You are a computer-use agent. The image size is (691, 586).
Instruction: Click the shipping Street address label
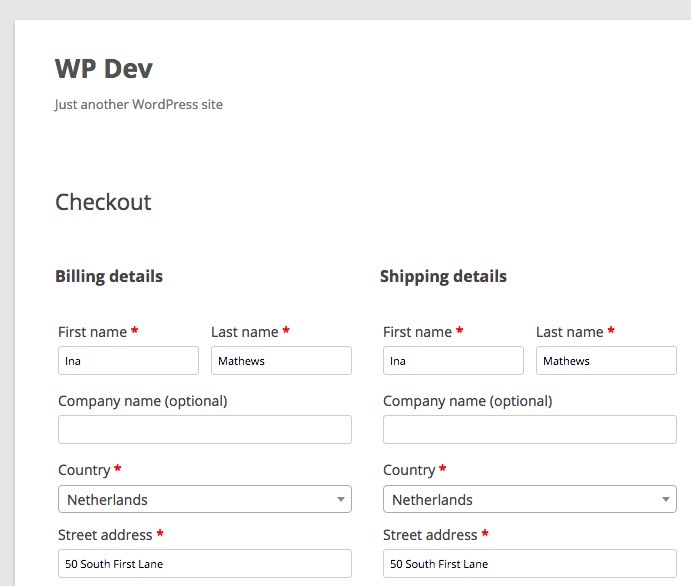[430, 535]
